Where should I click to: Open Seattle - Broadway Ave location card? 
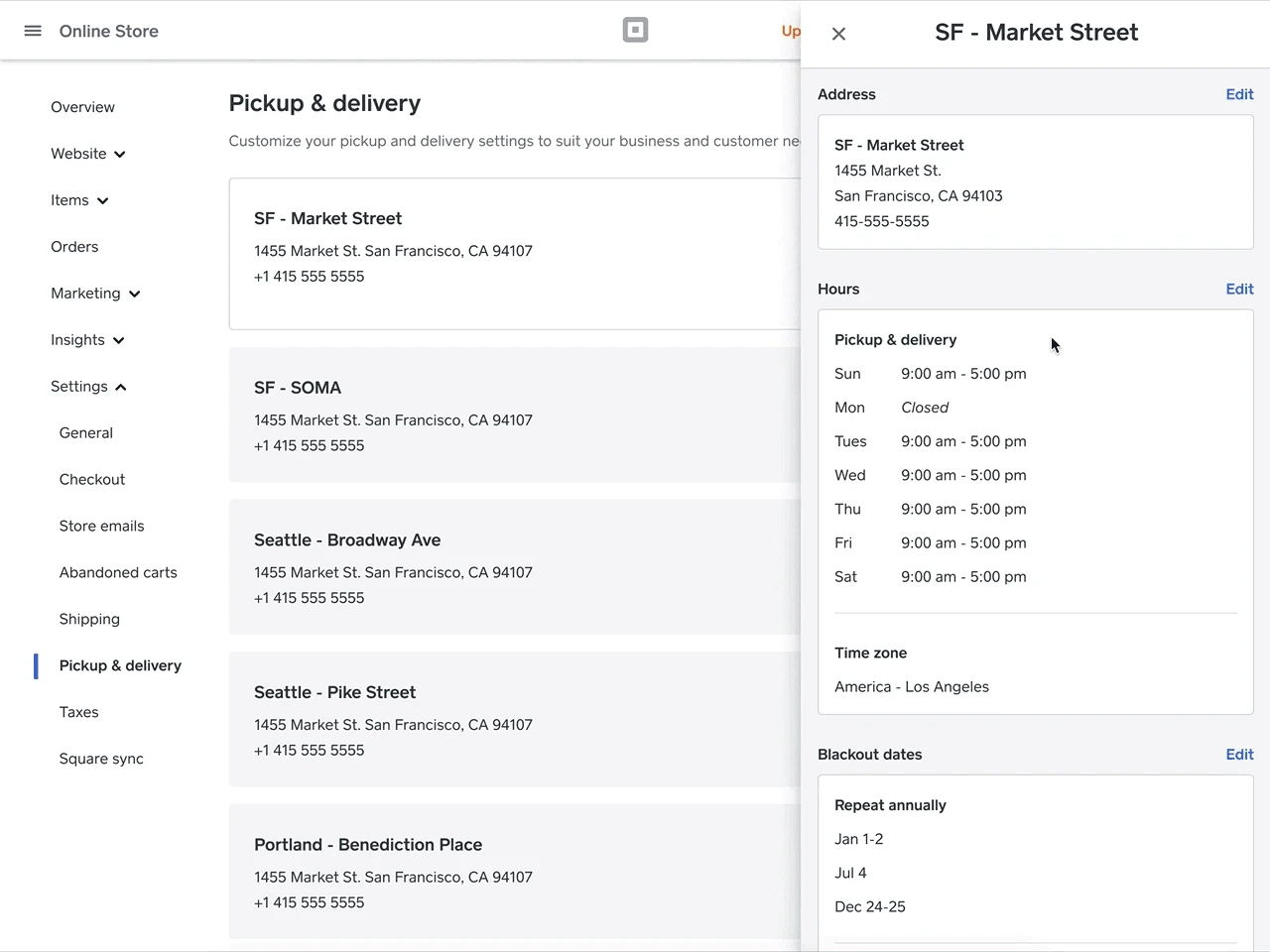tap(515, 567)
